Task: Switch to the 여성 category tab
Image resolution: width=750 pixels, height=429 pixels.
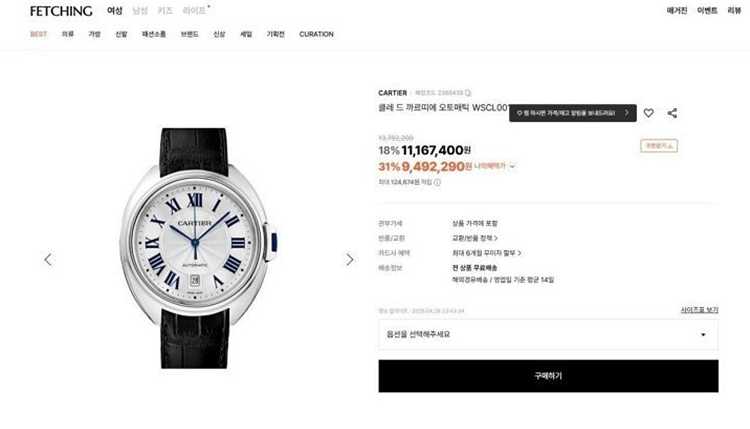Action: pyautogui.click(x=115, y=11)
